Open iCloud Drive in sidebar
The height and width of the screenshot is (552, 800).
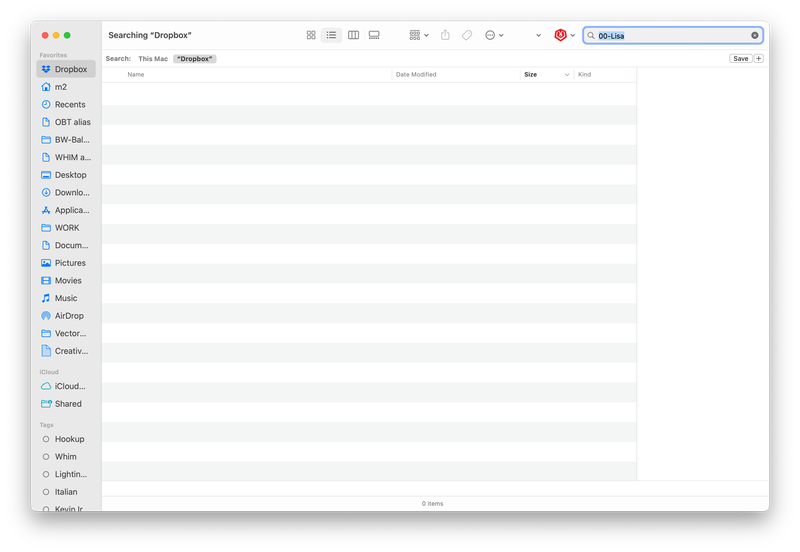(66, 386)
